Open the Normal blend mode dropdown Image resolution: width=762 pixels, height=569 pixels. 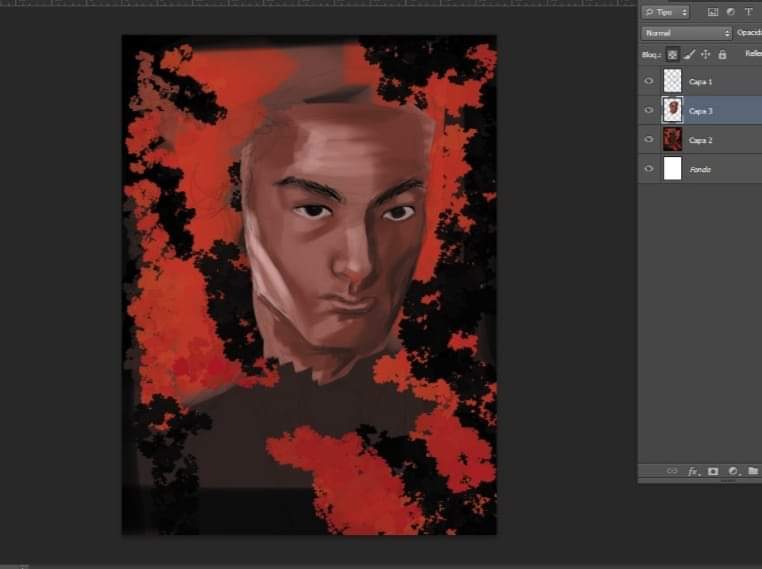pyautogui.click(x=686, y=33)
